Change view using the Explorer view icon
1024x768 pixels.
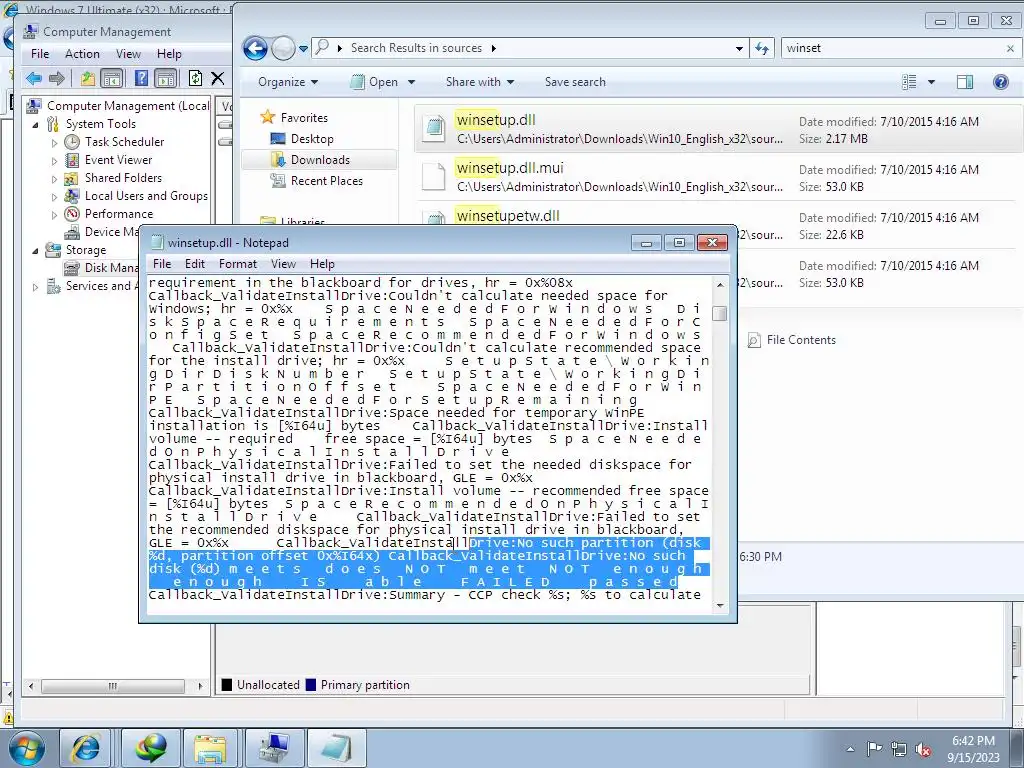click(x=909, y=82)
